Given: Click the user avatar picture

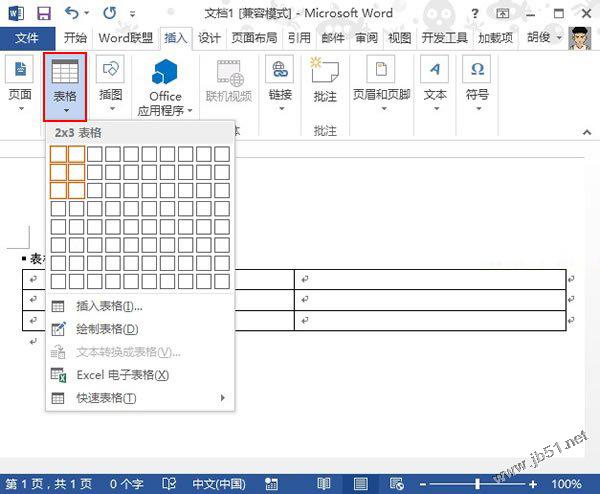Looking at the screenshot, I should [x=579, y=38].
